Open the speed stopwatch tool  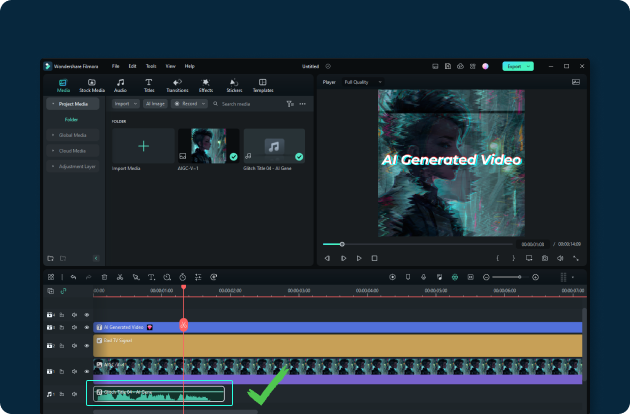coord(182,277)
